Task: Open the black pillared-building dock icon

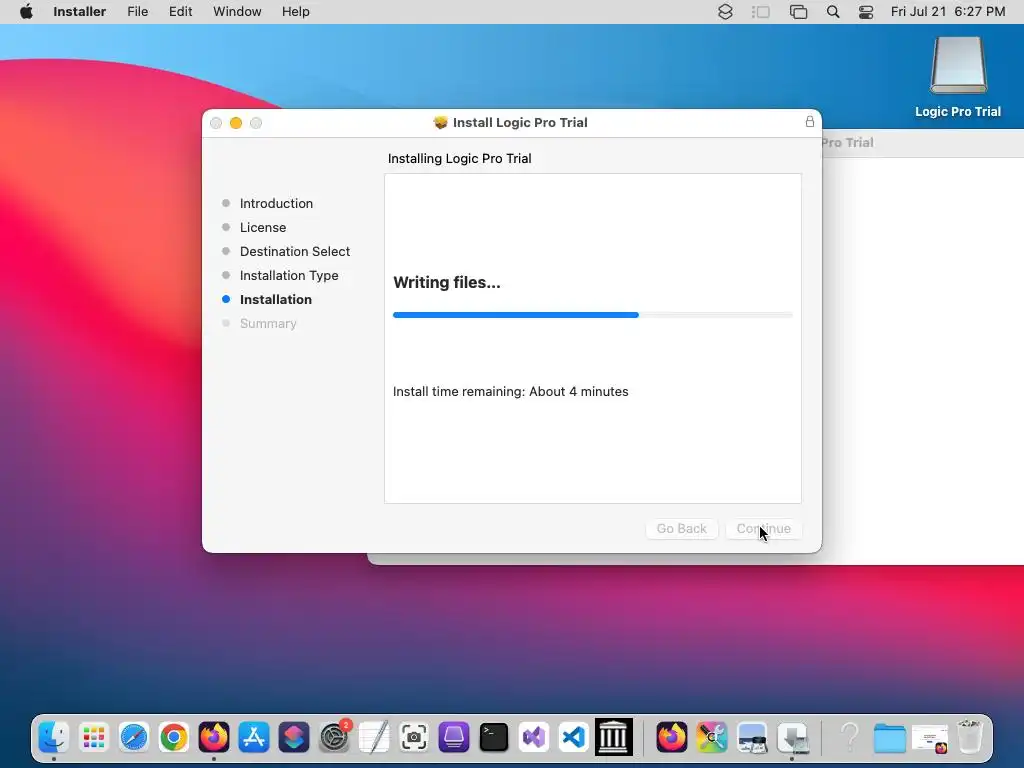Action: pyautogui.click(x=613, y=737)
